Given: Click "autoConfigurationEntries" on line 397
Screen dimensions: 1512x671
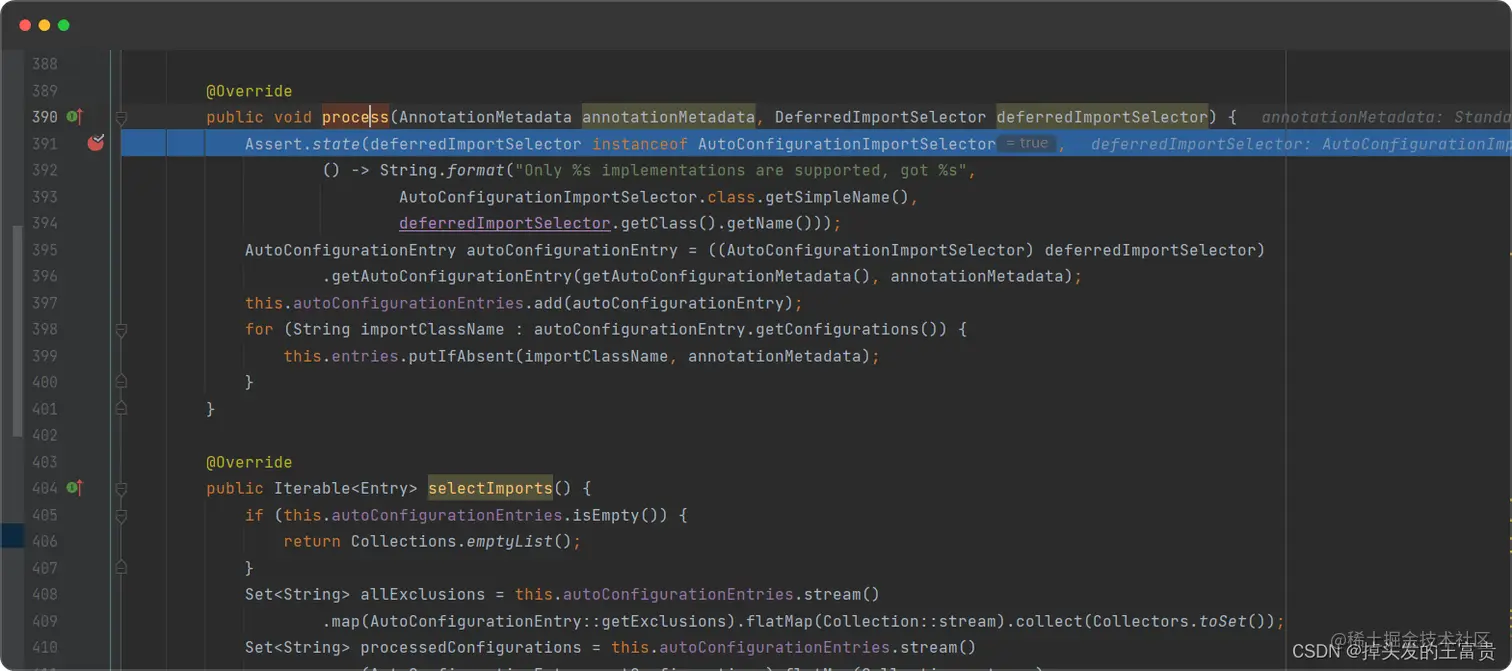Looking at the screenshot, I should coord(409,303).
